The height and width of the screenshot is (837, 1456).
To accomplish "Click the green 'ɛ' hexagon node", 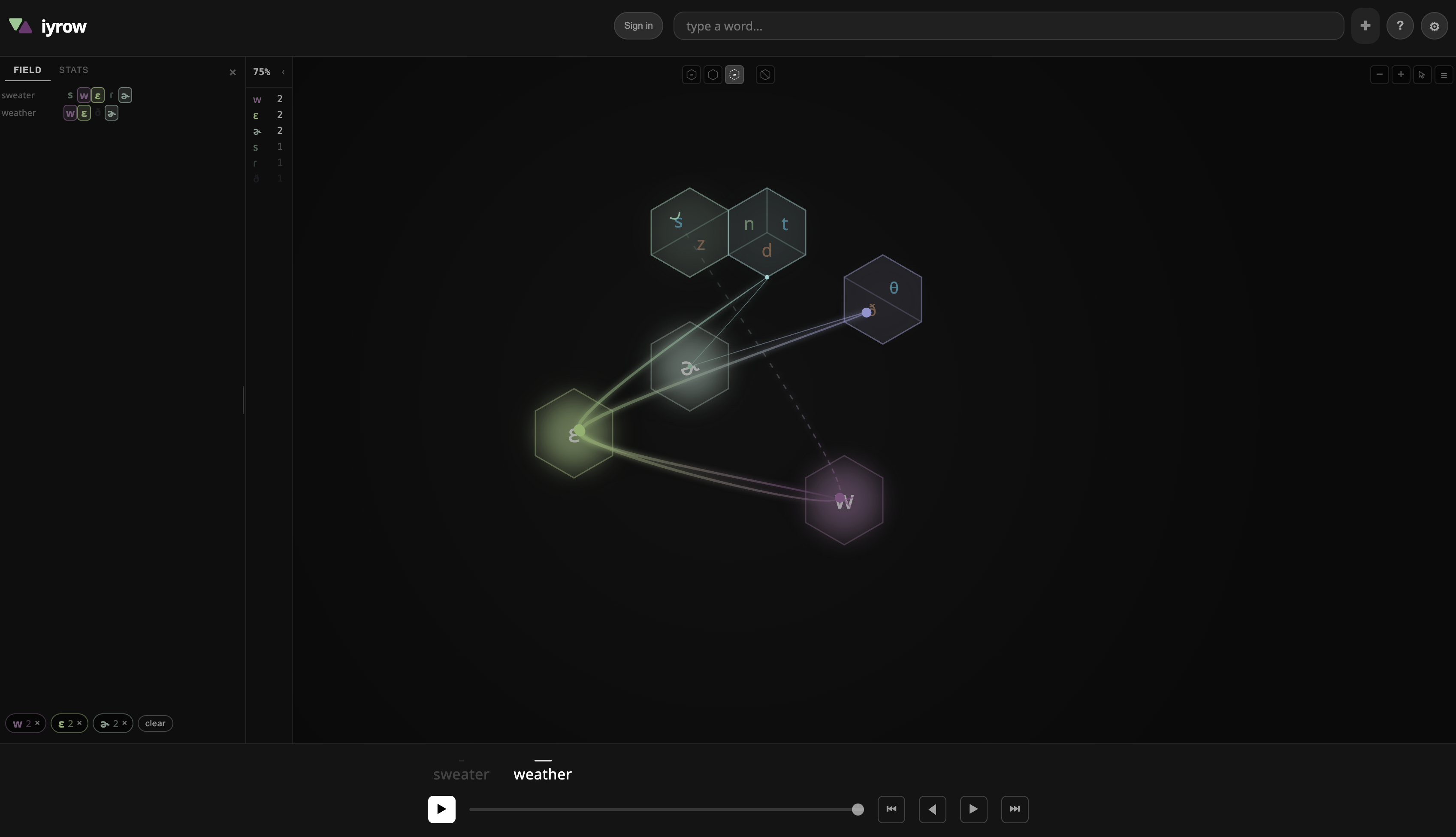I will click(x=573, y=434).
